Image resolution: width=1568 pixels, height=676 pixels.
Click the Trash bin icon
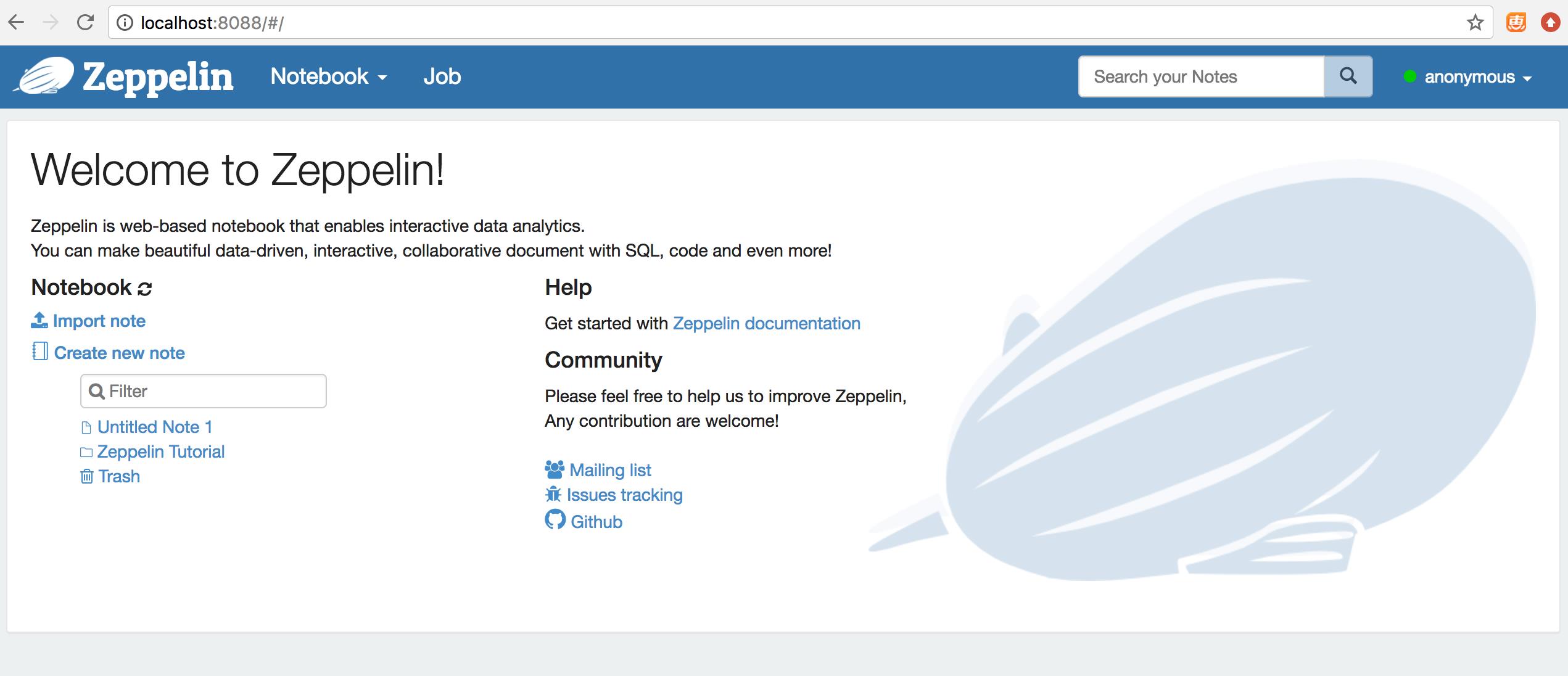pyautogui.click(x=87, y=476)
